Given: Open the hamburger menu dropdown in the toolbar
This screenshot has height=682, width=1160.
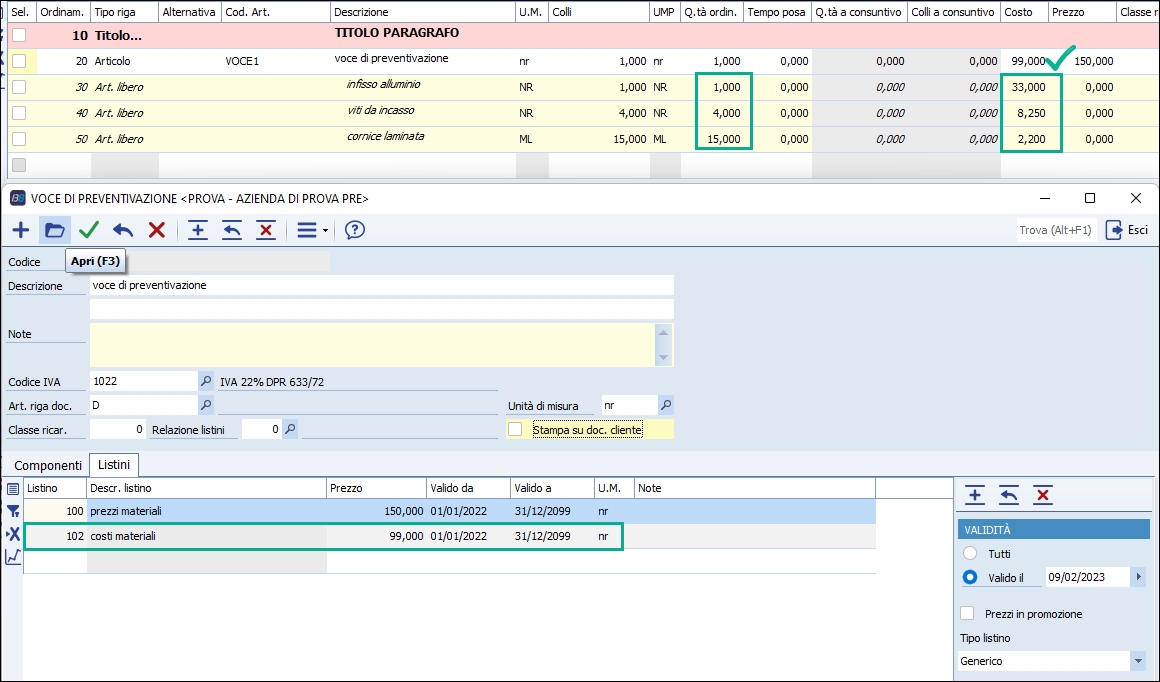Looking at the screenshot, I should click(312, 231).
